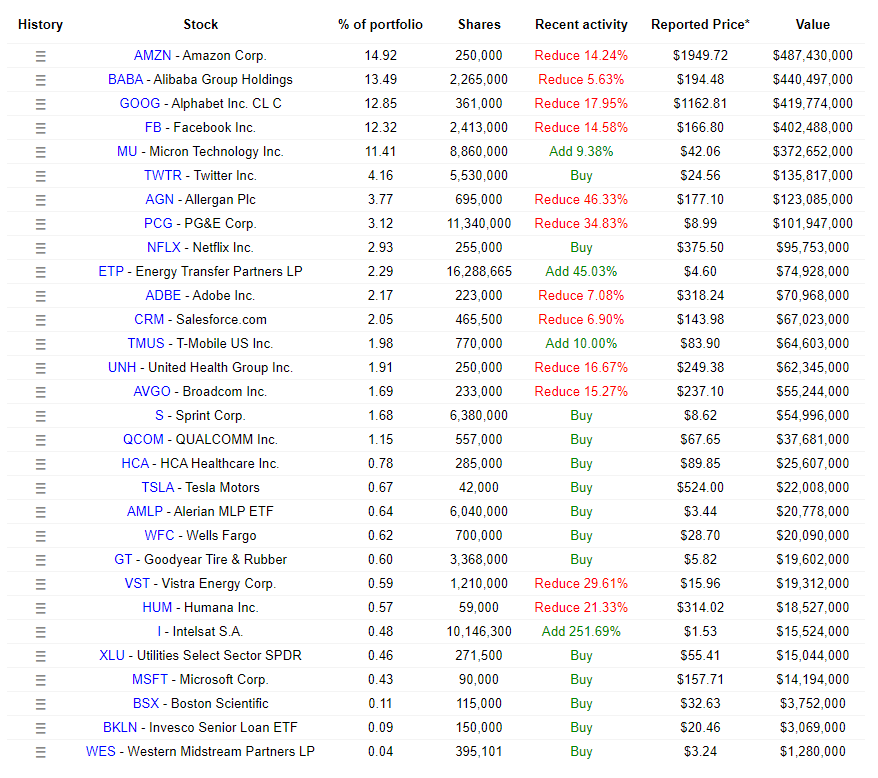The height and width of the screenshot is (778, 878).
Task: Open history icon for Twitter Inc. row
Action: click(x=40, y=176)
